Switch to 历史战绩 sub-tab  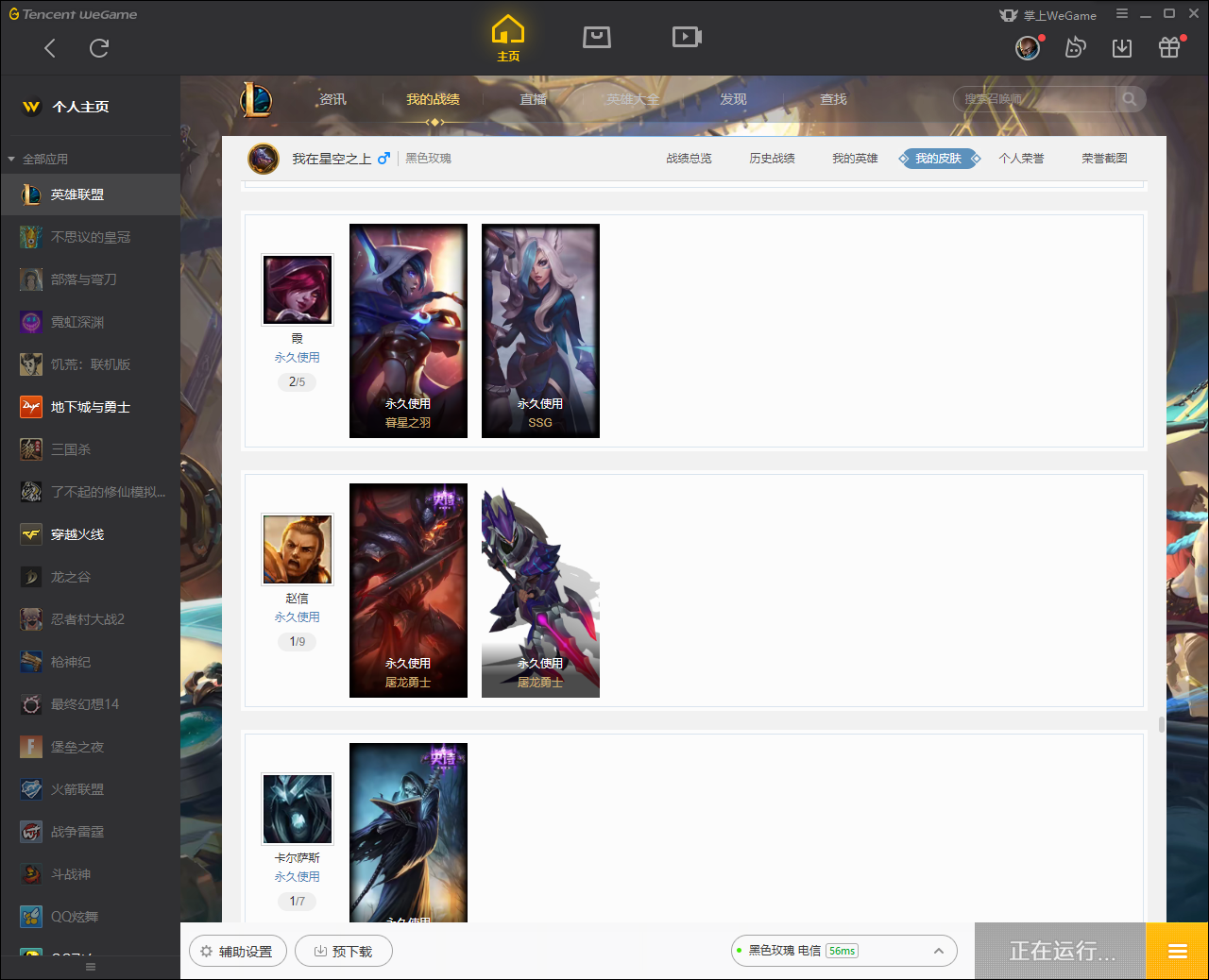coord(772,159)
